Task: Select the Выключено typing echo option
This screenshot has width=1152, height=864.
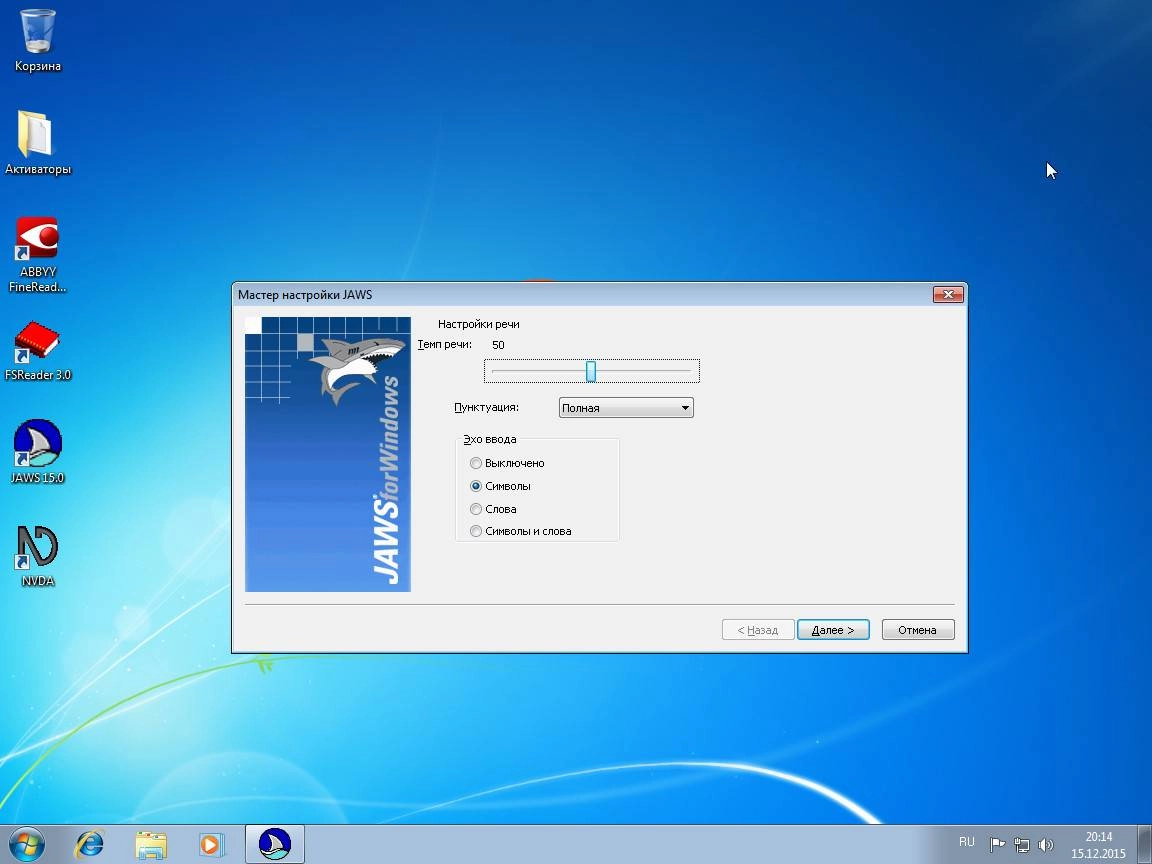Action: [x=507, y=463]
